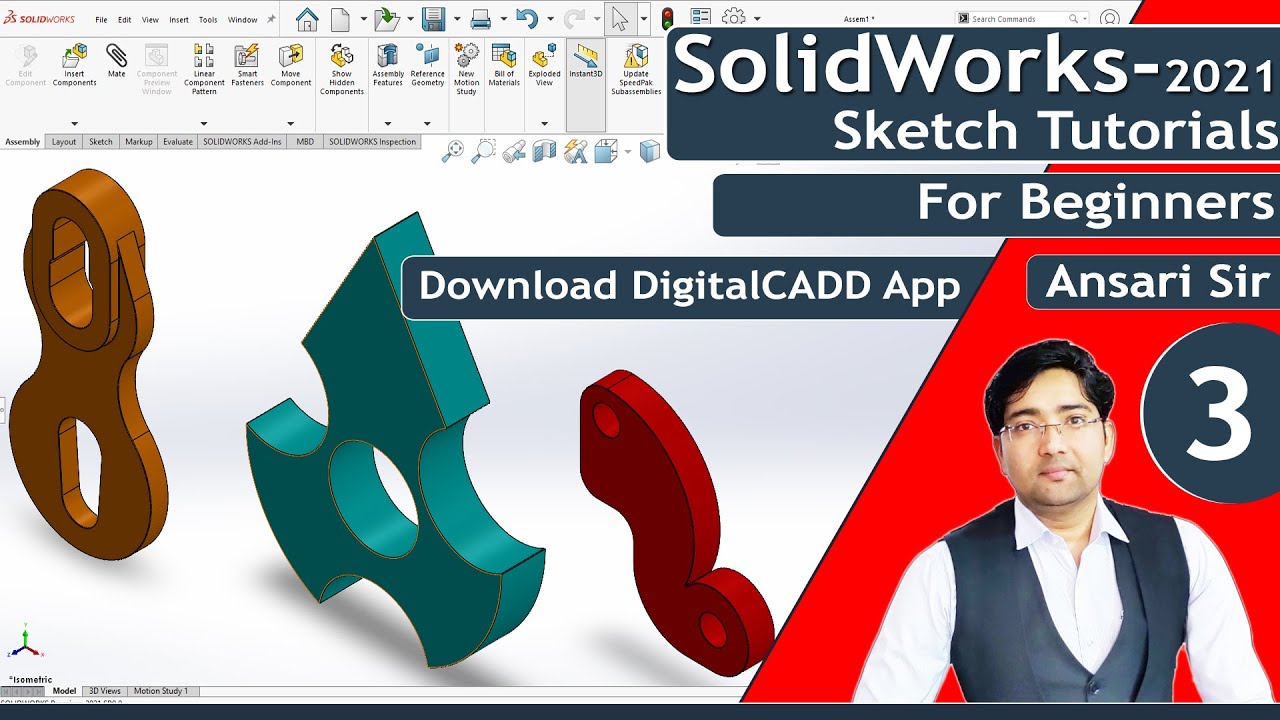Open Smart Fasteners tool
1280x720 pixels.
[247, 65]
